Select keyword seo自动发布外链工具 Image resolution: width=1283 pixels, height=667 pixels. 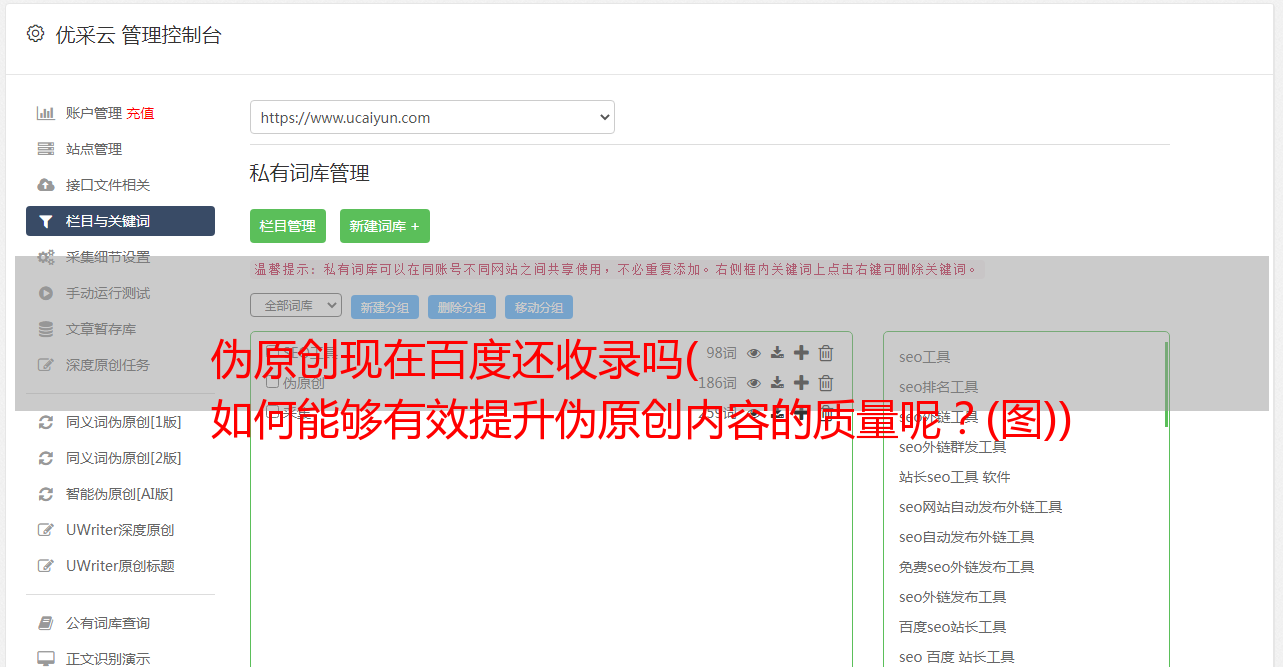pyautogui.click(x=967, y=537)
